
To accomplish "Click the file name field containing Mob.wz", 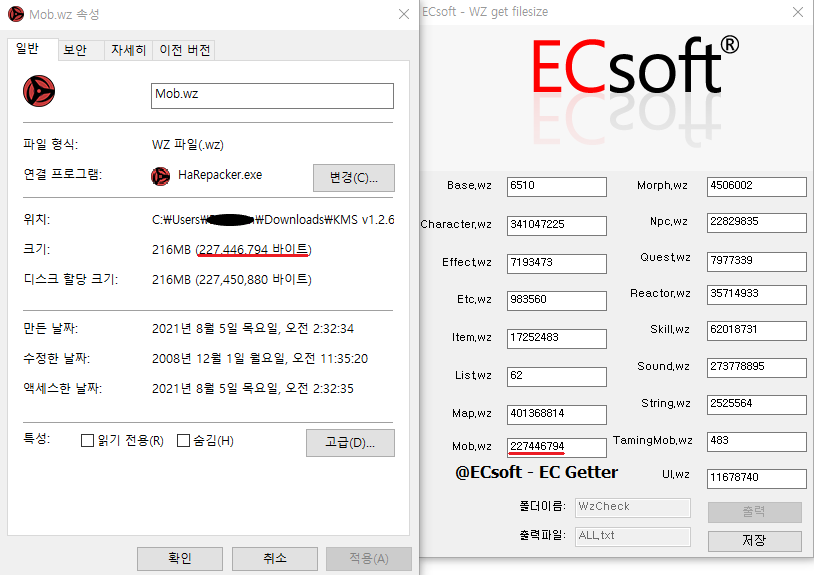I will click(x=271, y=95).
